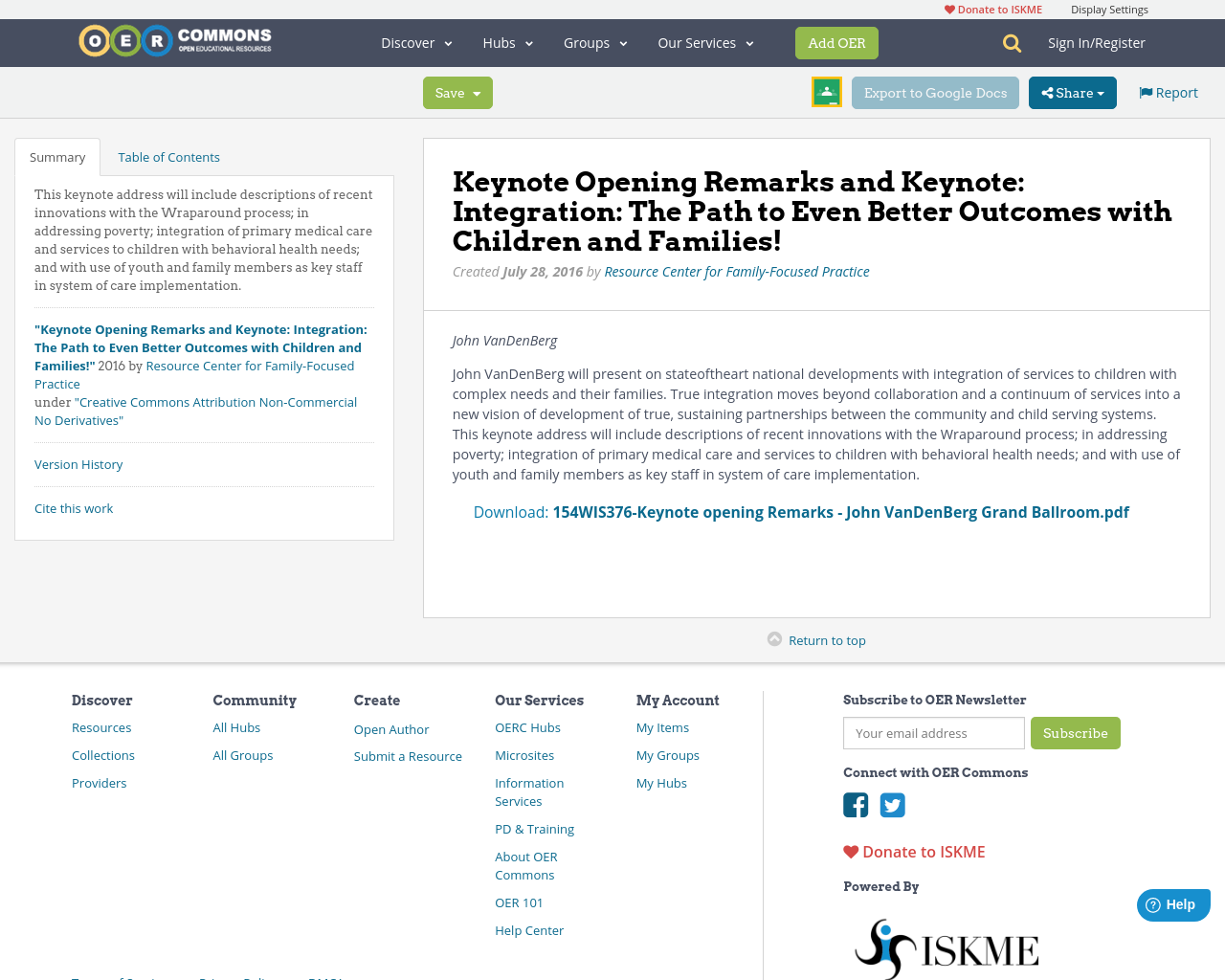Viewport: 1225px width, 980px height.
Task: Open the OER Commons Facebook page icon
Action: 856,805
